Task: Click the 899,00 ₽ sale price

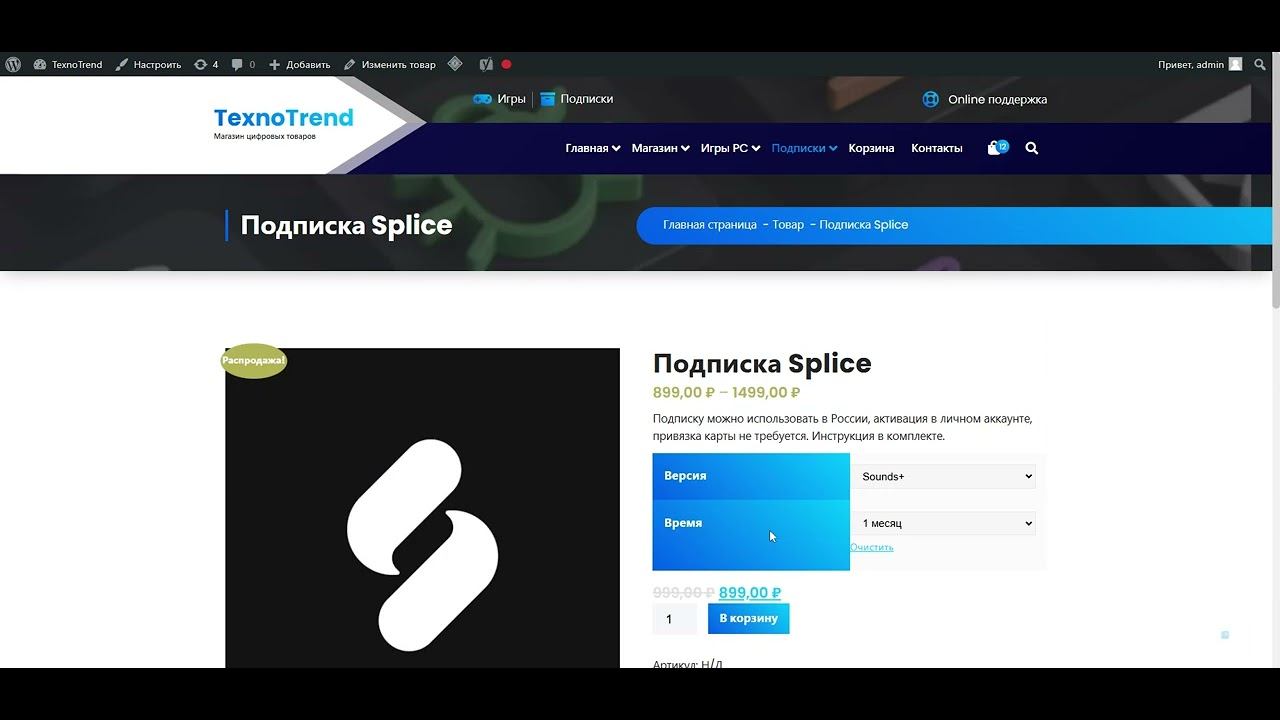Action: (x=750, y=593)
